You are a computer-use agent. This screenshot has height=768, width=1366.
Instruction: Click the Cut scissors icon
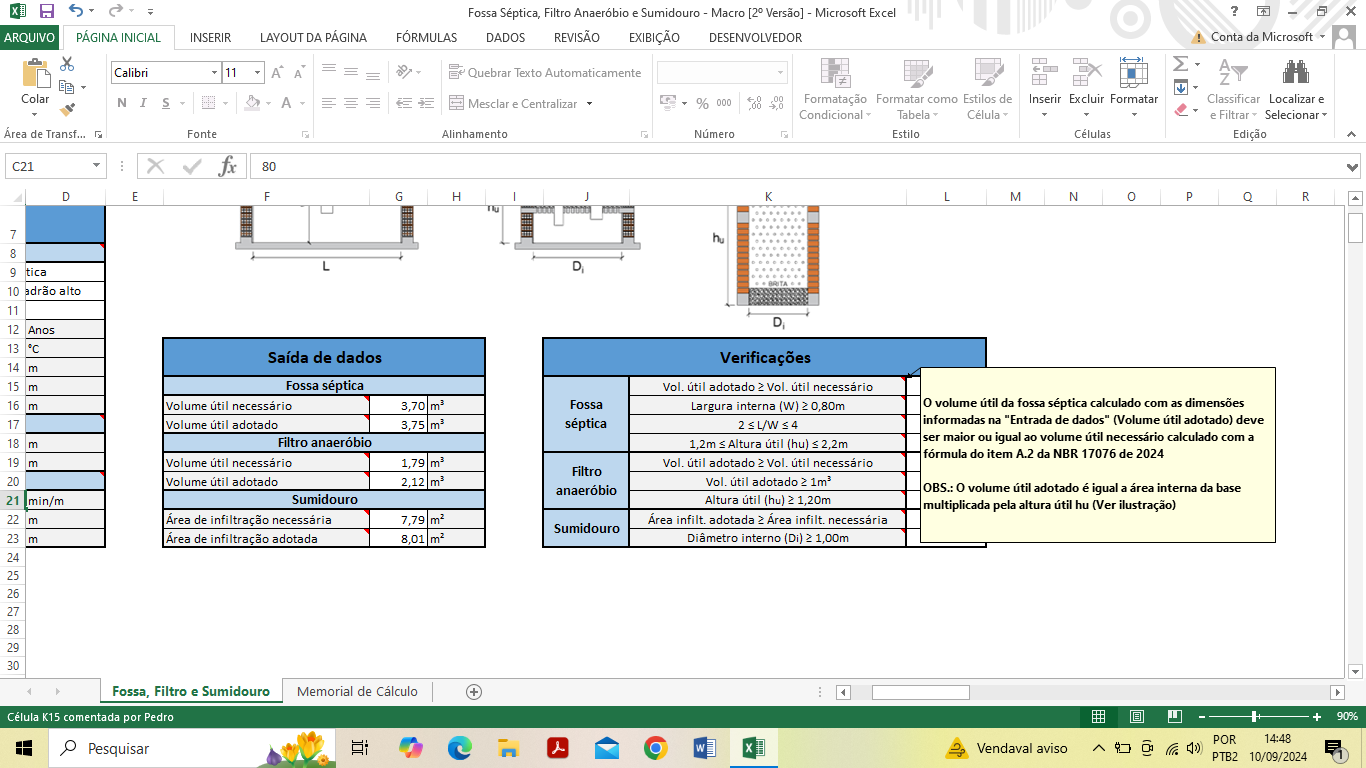point(68,64)
